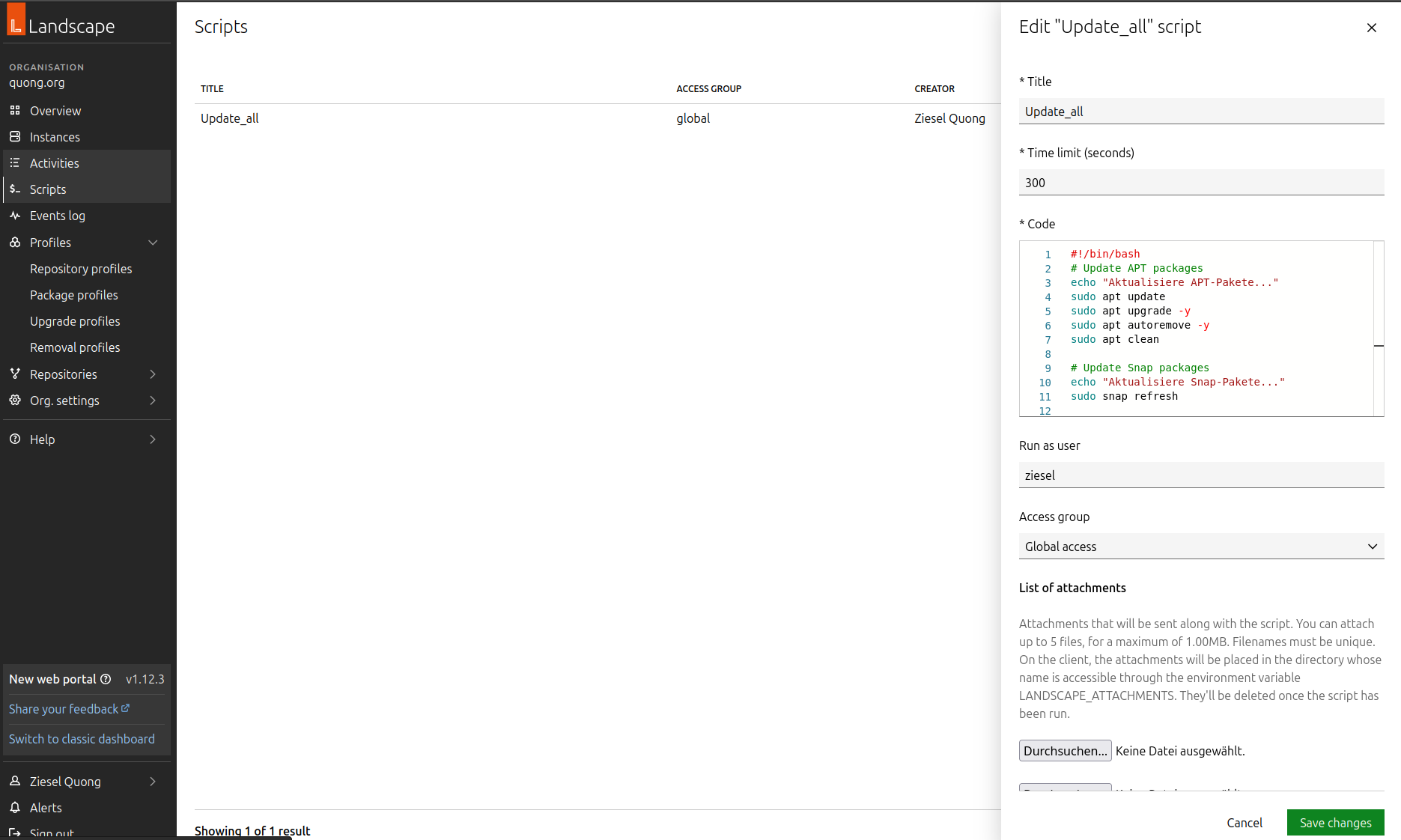Open the Access group dropdown
Viewport: 1401px width, 840px height.
pyautogui.click(x=1201, y=547)
